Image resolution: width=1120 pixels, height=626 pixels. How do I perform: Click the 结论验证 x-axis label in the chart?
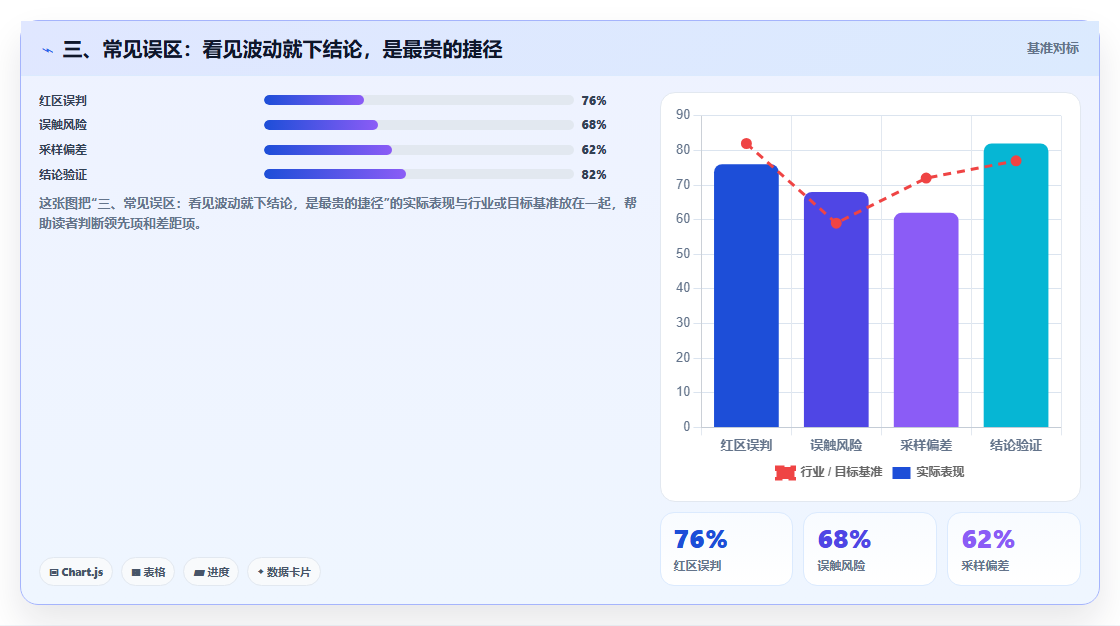click(x=1016, y=446)
